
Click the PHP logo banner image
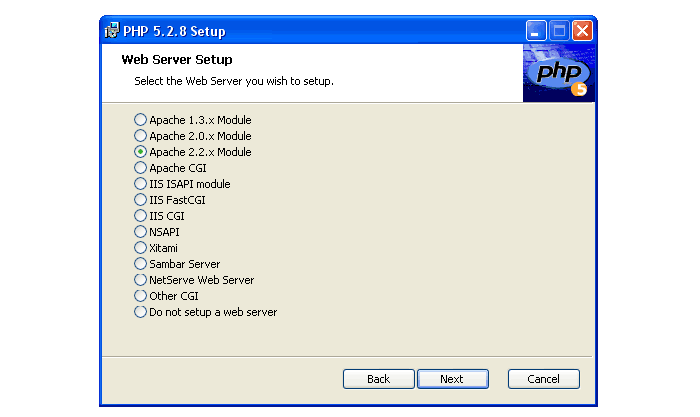[559, 73]
